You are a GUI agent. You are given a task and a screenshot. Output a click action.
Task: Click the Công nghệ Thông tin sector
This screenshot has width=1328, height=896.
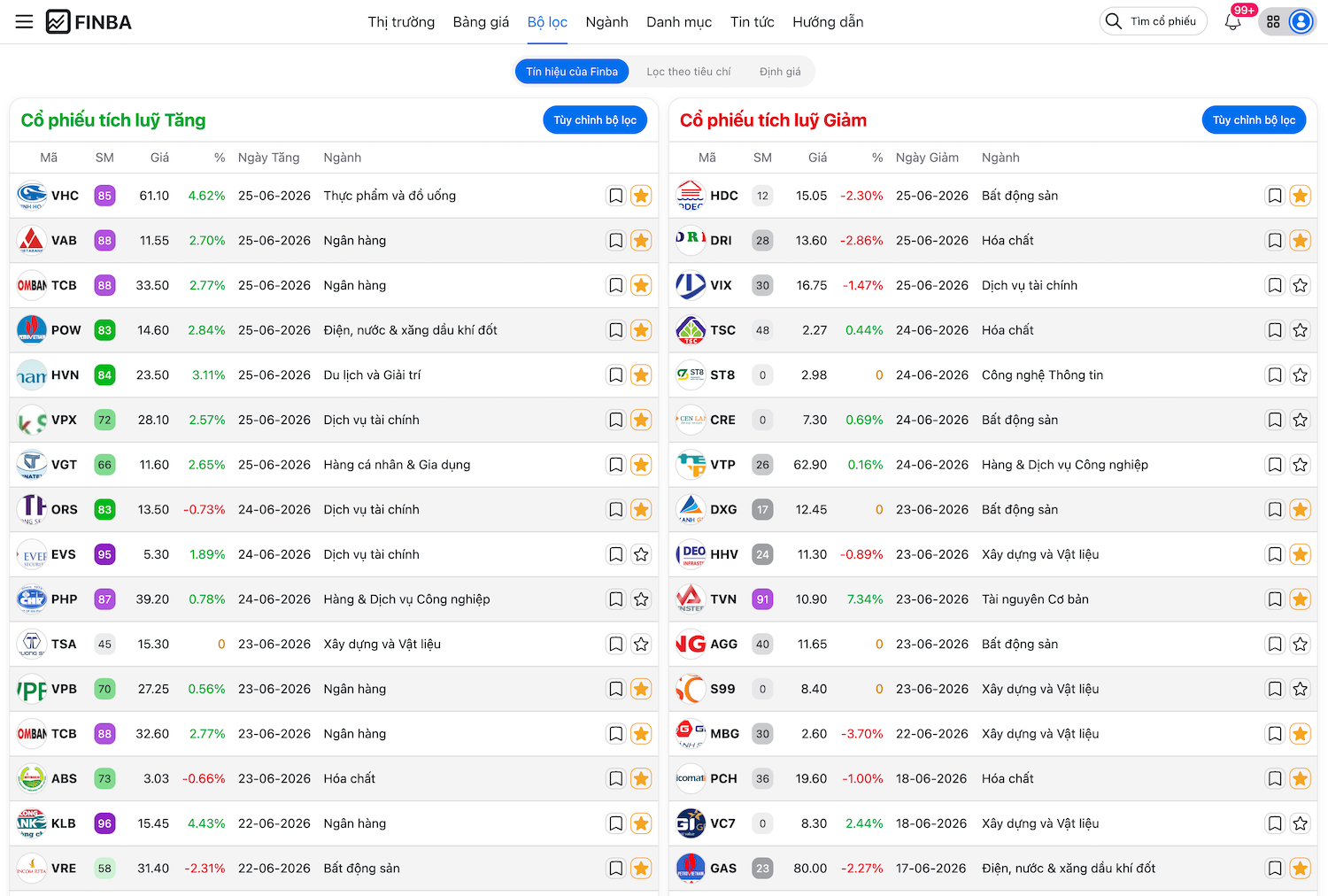[1042, 375]
